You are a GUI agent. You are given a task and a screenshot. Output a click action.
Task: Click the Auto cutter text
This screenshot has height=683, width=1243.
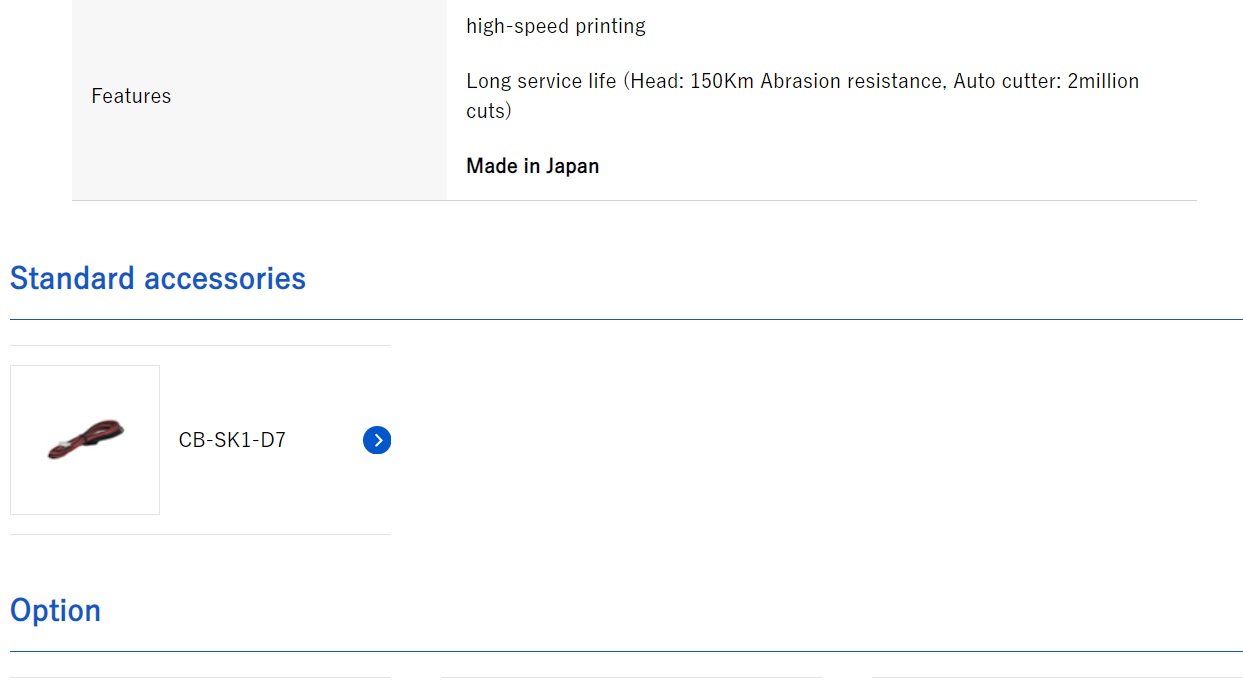pyautogui.click(x=1007, y=81)
